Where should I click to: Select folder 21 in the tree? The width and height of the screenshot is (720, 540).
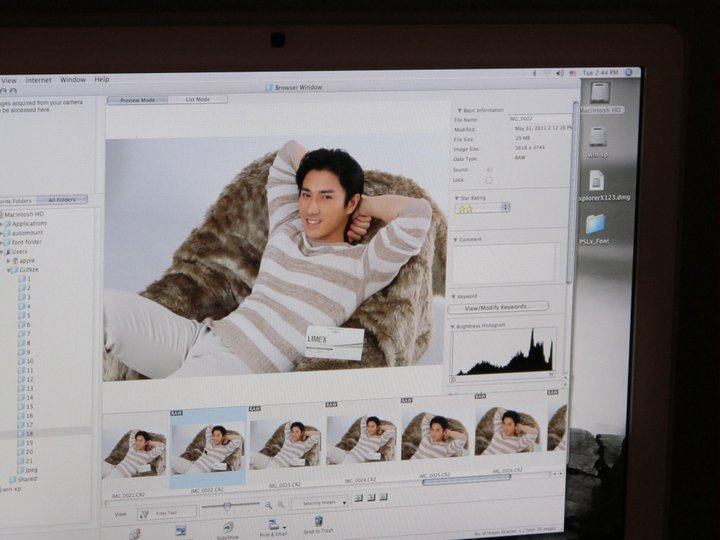tap(27, 461)
